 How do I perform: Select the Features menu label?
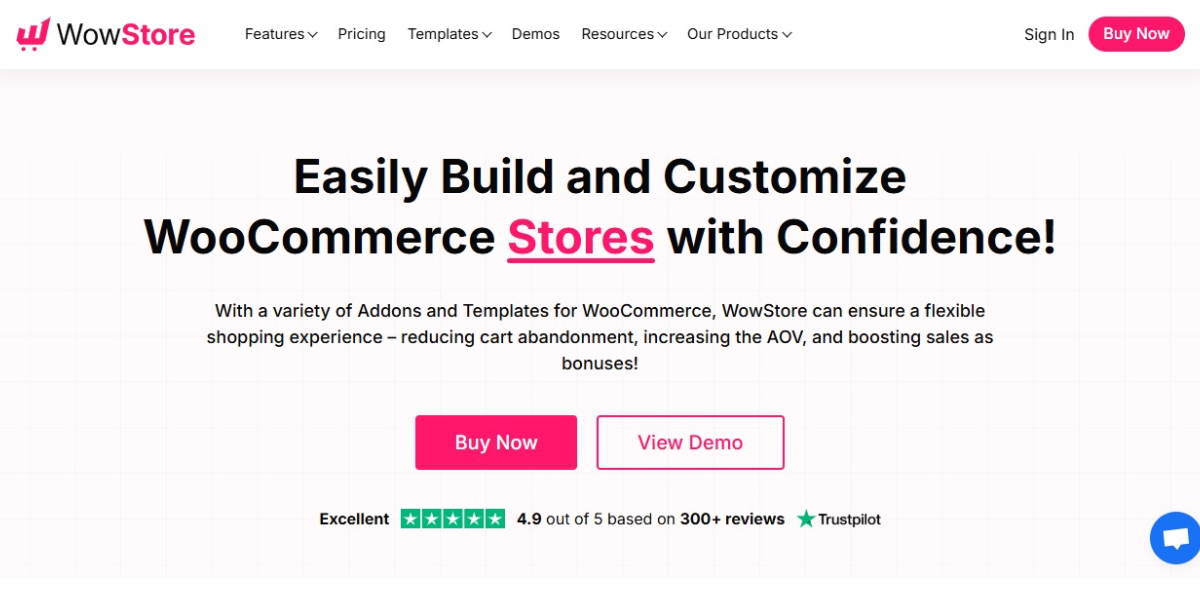pyautogui.click(x=274, y=34)
